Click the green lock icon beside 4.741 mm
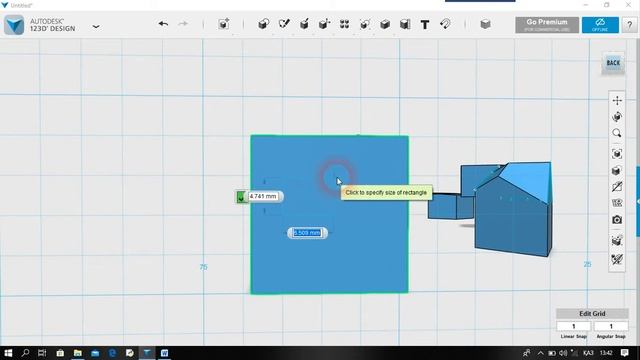The height and width of the screenshot is (360, 640). [x=241, y=197]
